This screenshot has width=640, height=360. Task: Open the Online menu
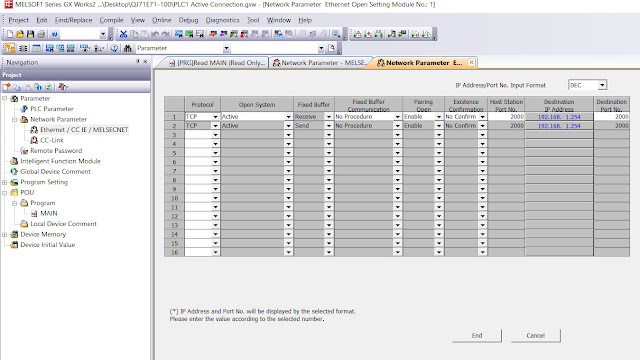162,20
